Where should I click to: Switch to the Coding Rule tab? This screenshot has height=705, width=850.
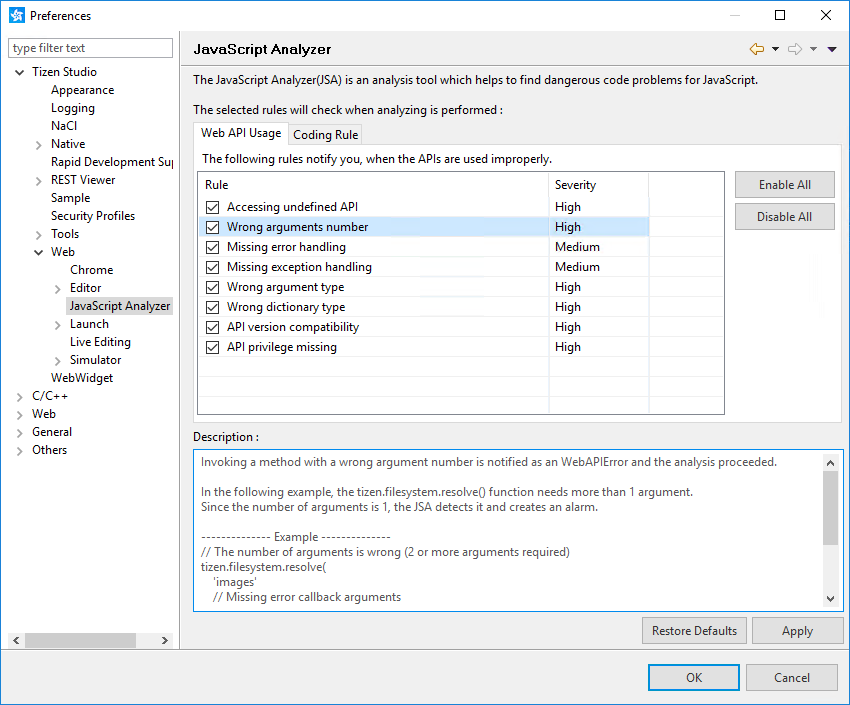(325, 135)
